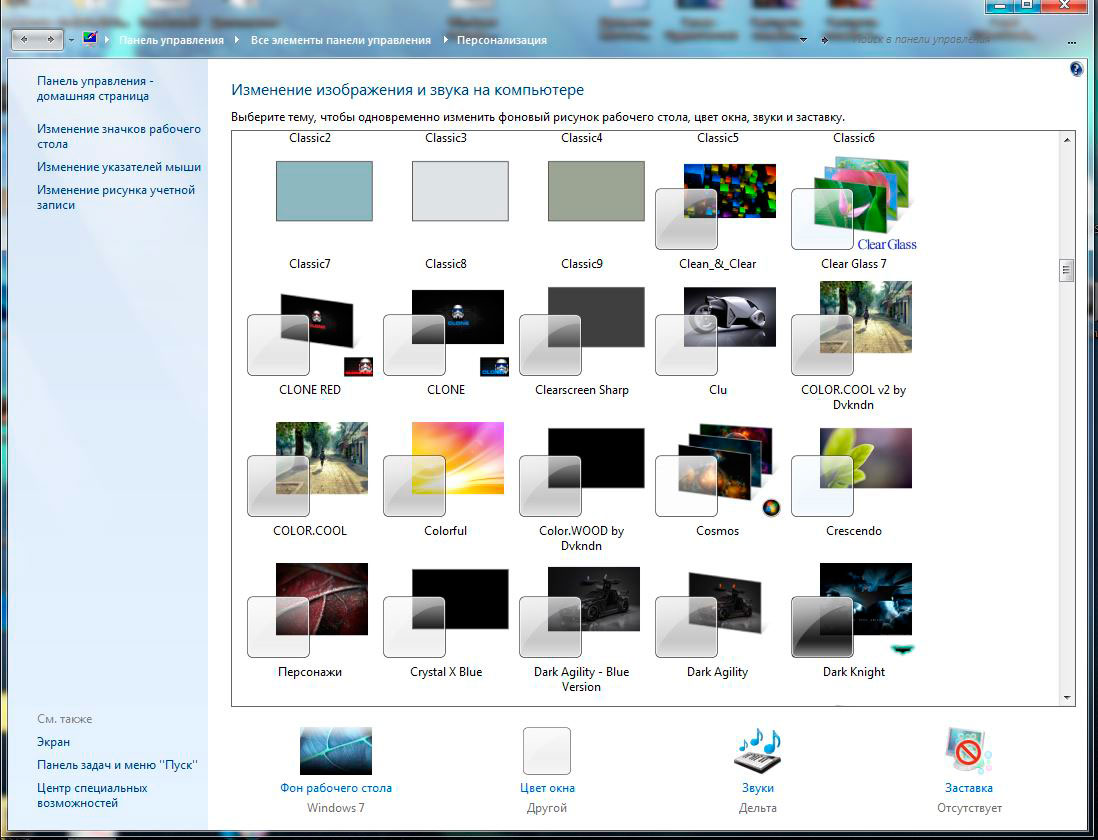Click the Classic6 theme label
1098x840 pixels.
point(854,138)
